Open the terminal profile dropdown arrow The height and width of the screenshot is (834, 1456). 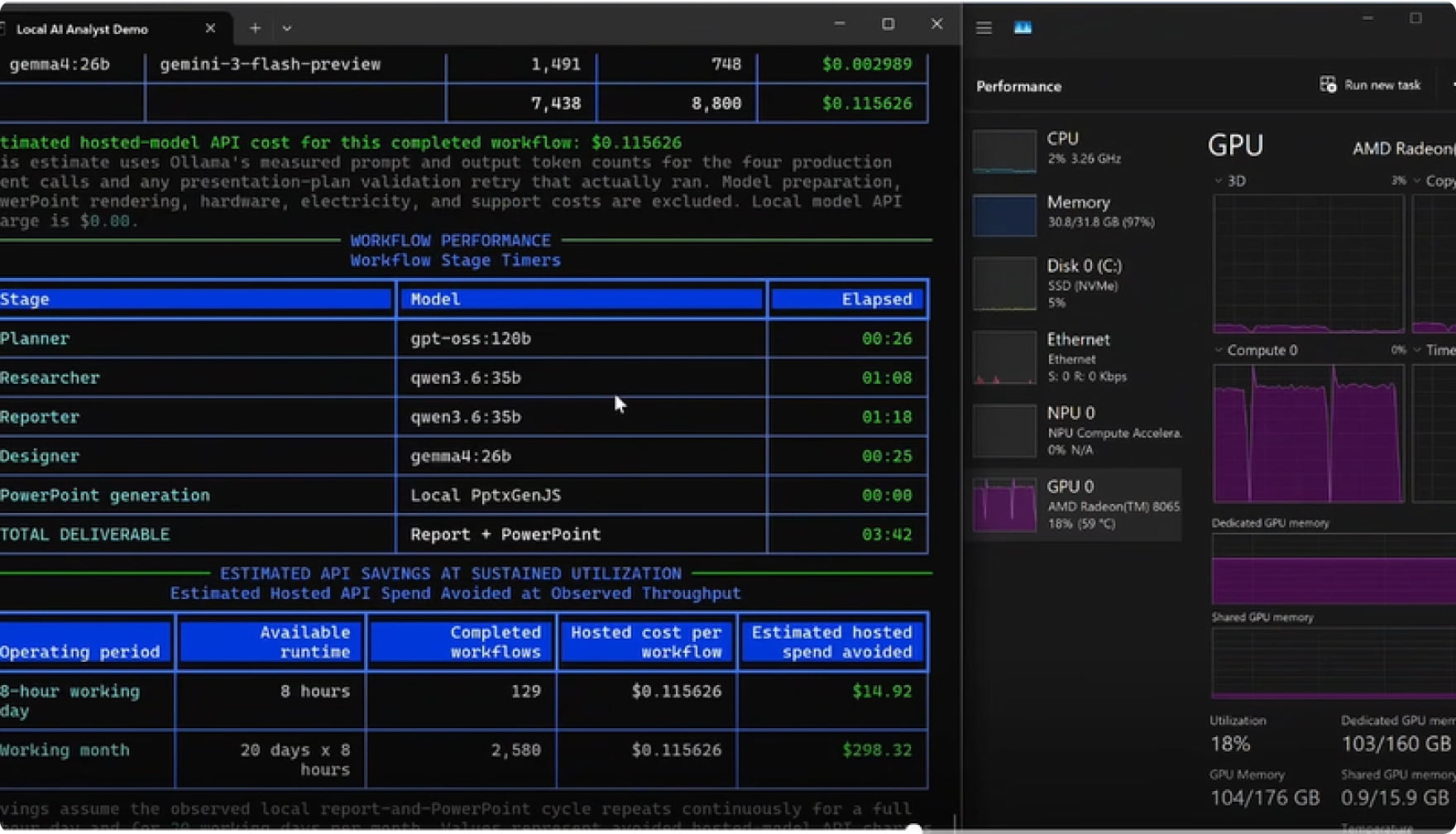click(286, 28)
